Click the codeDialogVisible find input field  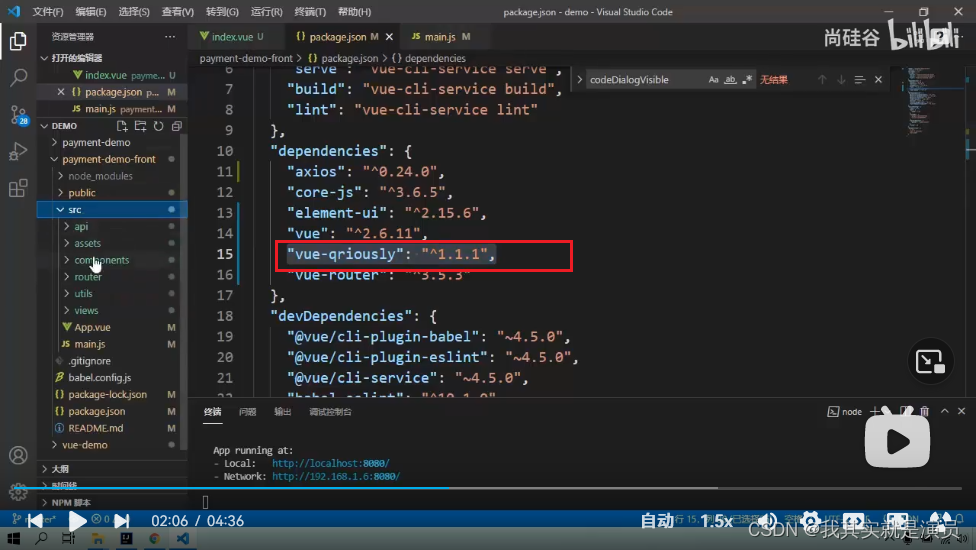[645, 80]
